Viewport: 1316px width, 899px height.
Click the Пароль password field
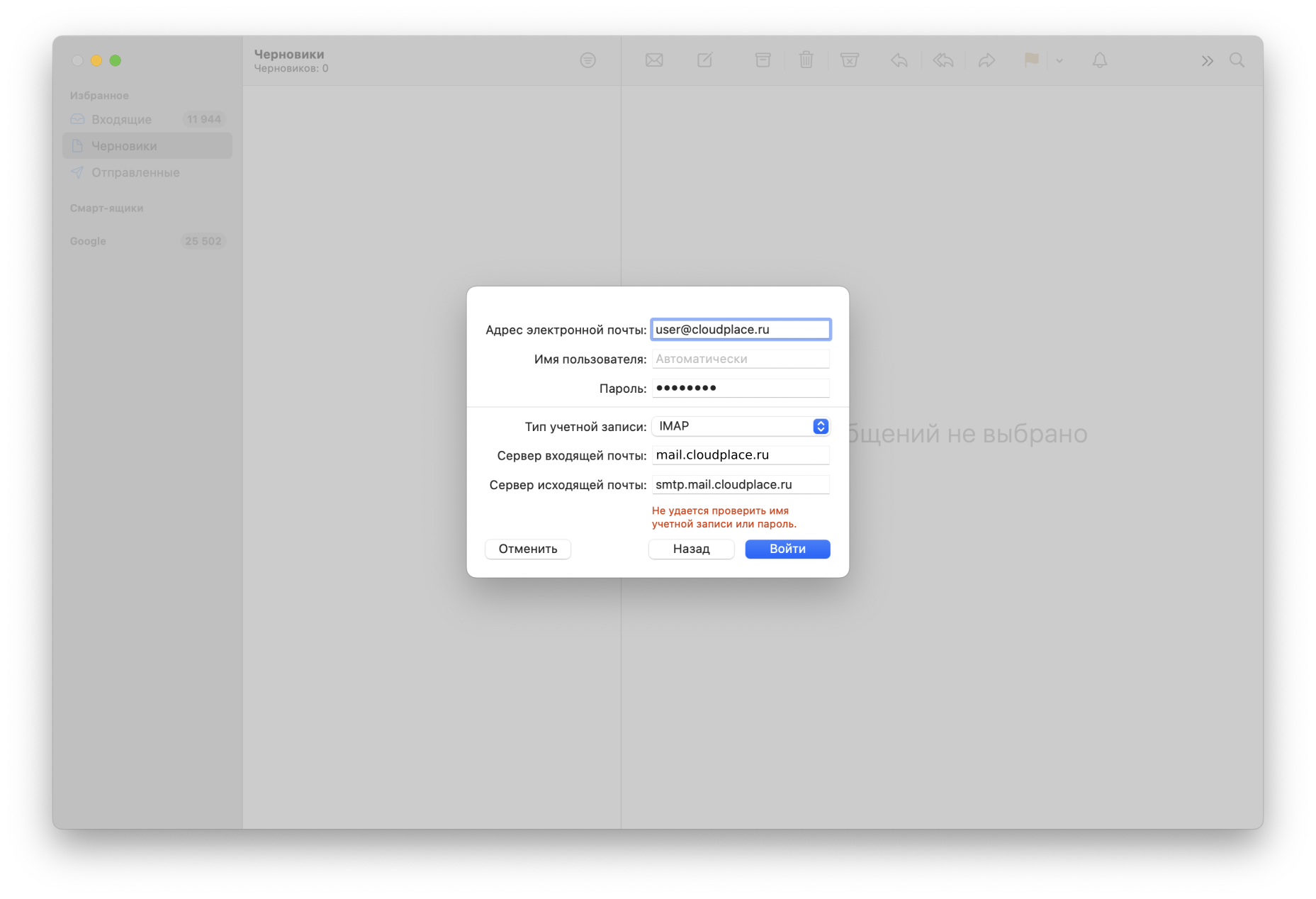741,388
